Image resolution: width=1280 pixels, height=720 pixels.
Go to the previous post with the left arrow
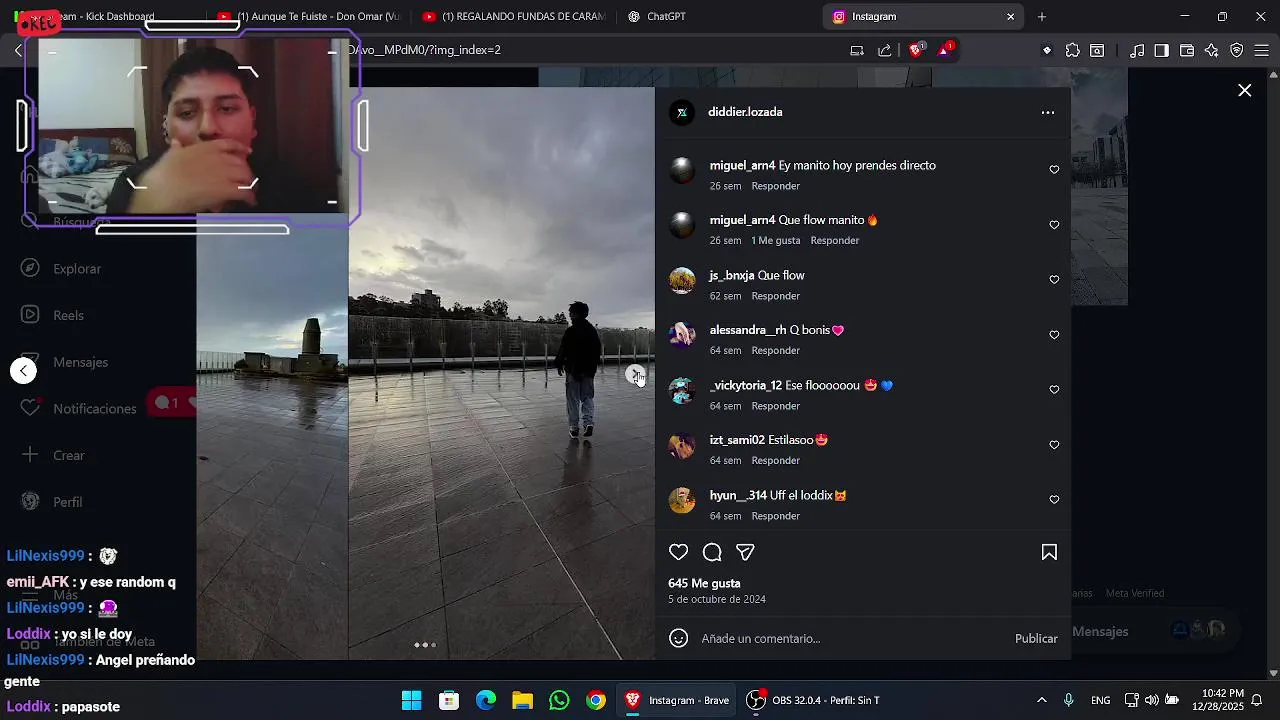(24, 371)
